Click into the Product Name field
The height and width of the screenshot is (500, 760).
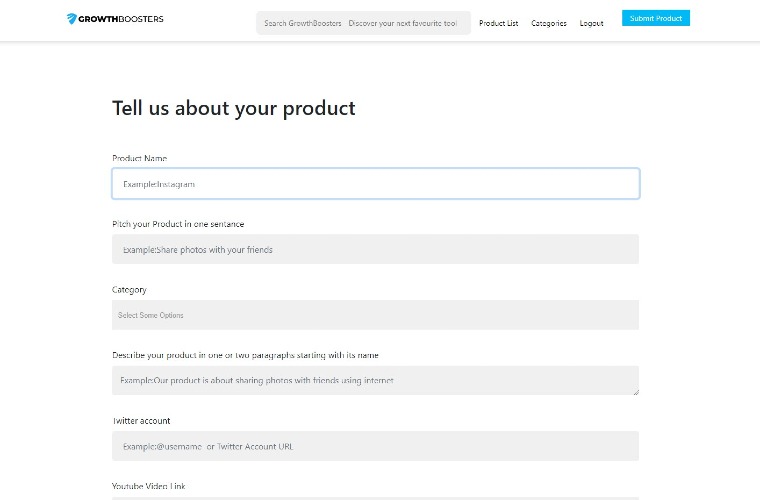[x=375, y=184]
